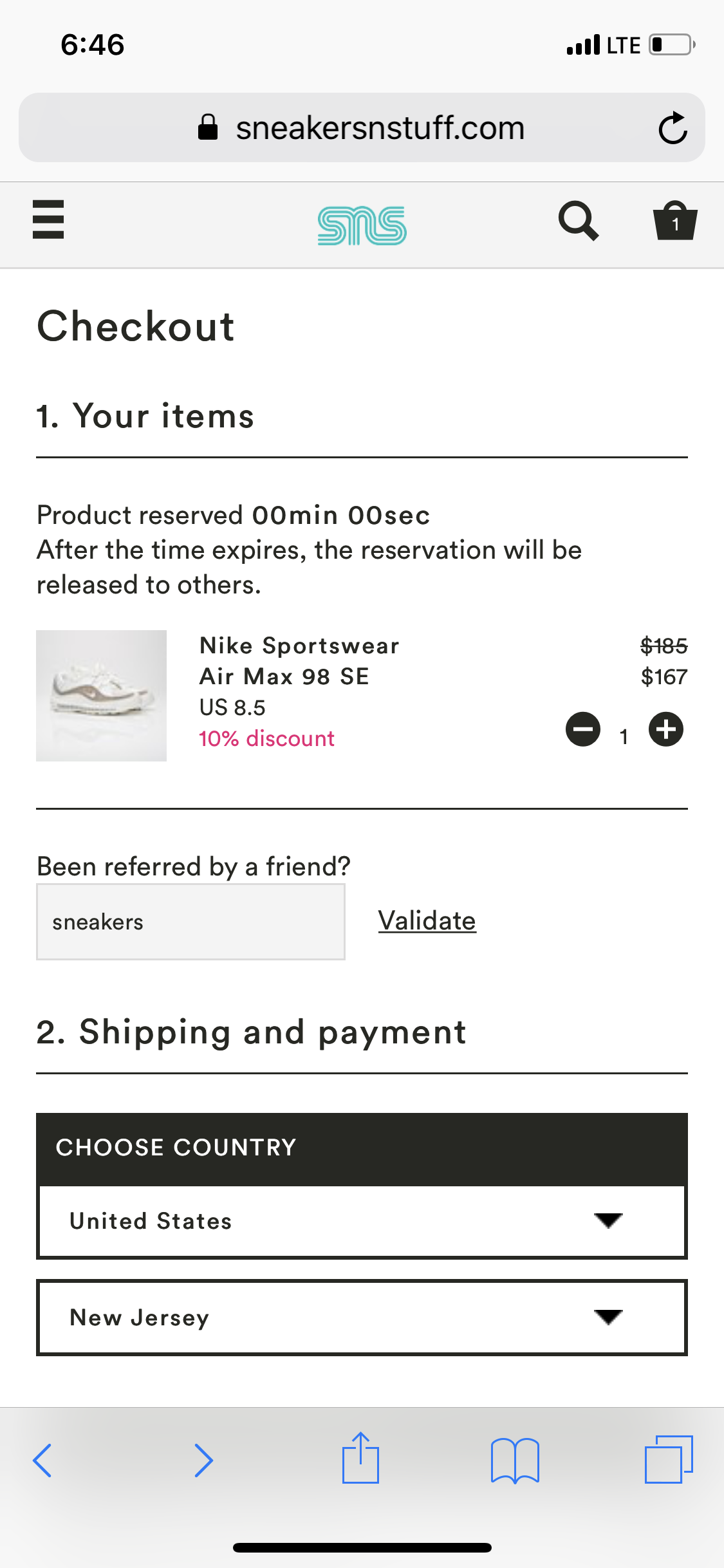Tap the Safari share icon
Screen dimensions: 724x1568
[360, 1459]
